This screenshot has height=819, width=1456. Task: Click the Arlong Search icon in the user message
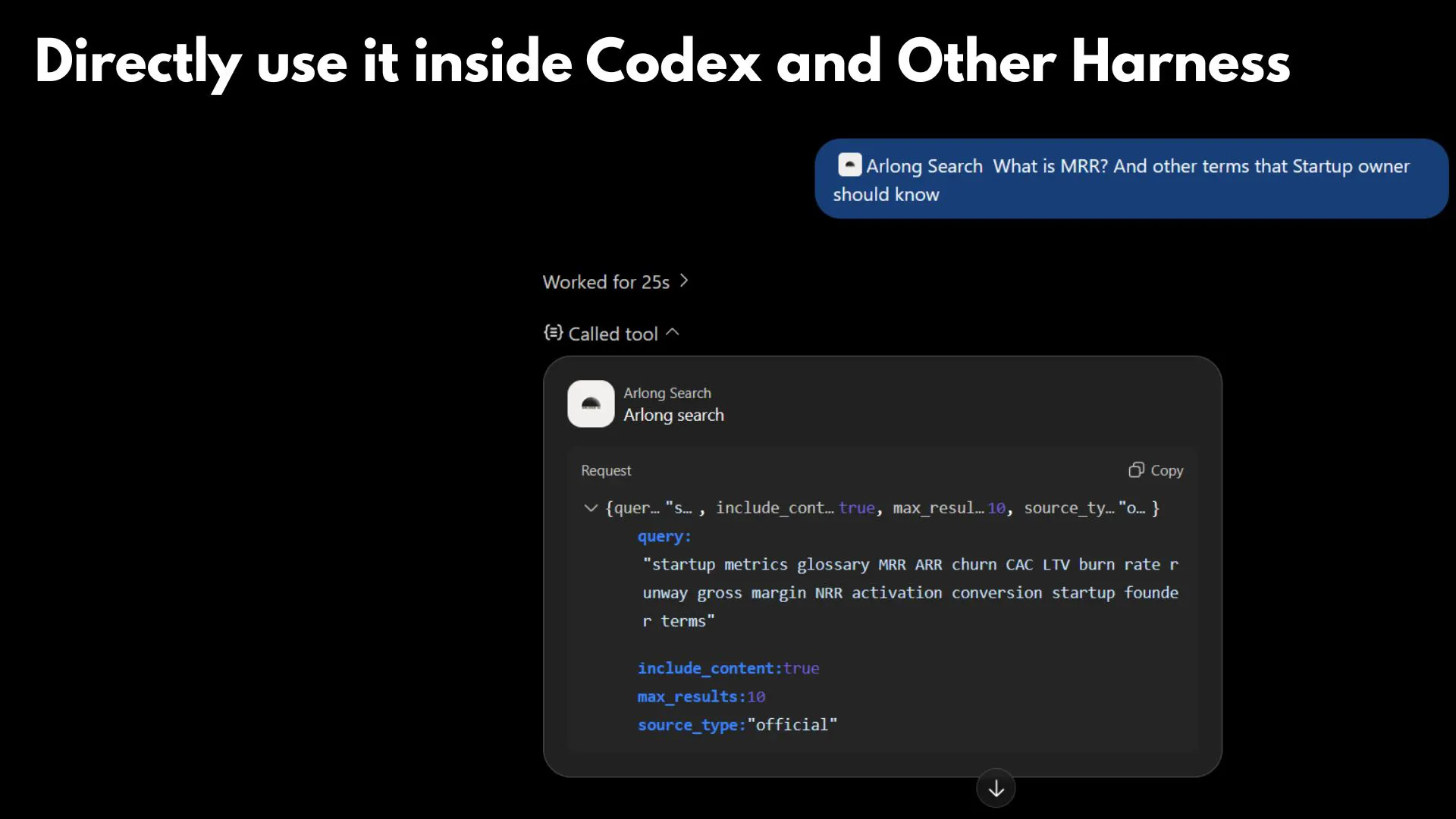coord(849,165)
